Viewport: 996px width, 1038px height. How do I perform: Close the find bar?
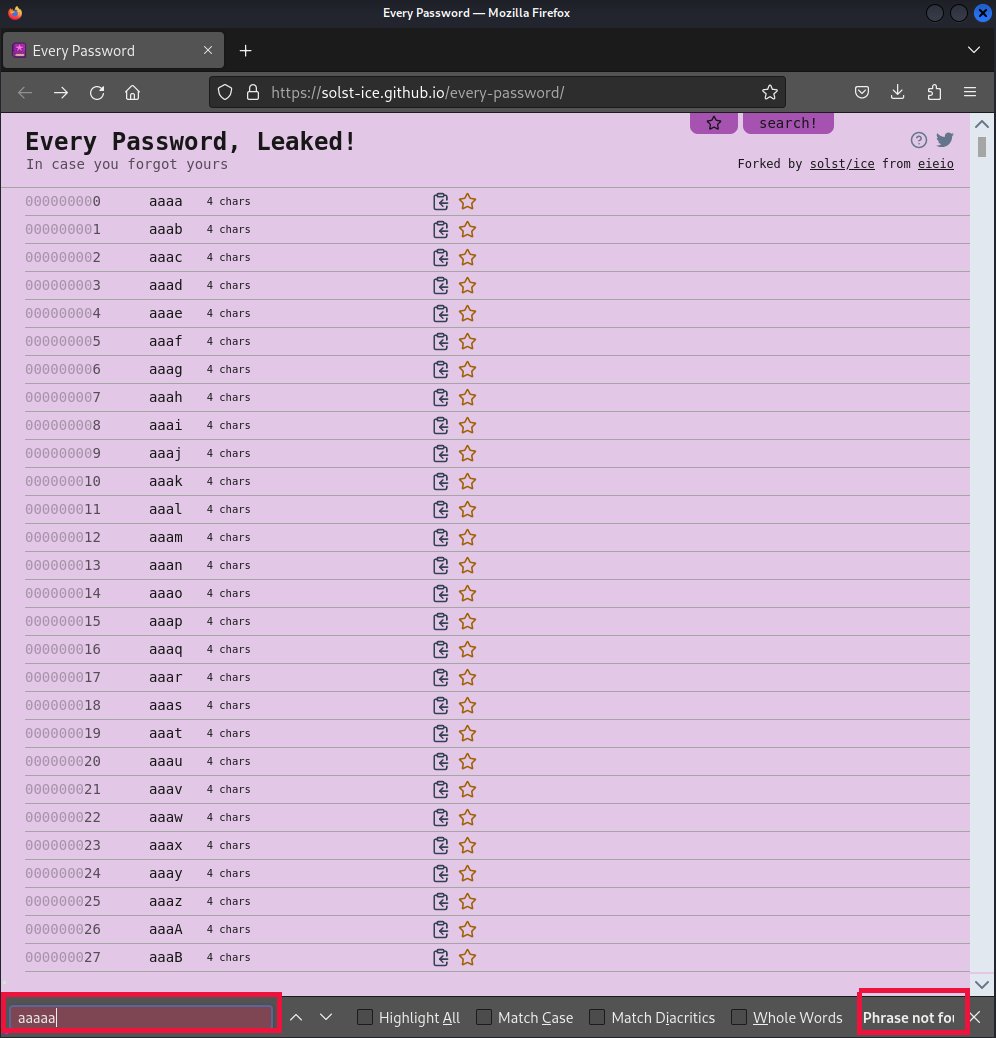point(975,1017)
